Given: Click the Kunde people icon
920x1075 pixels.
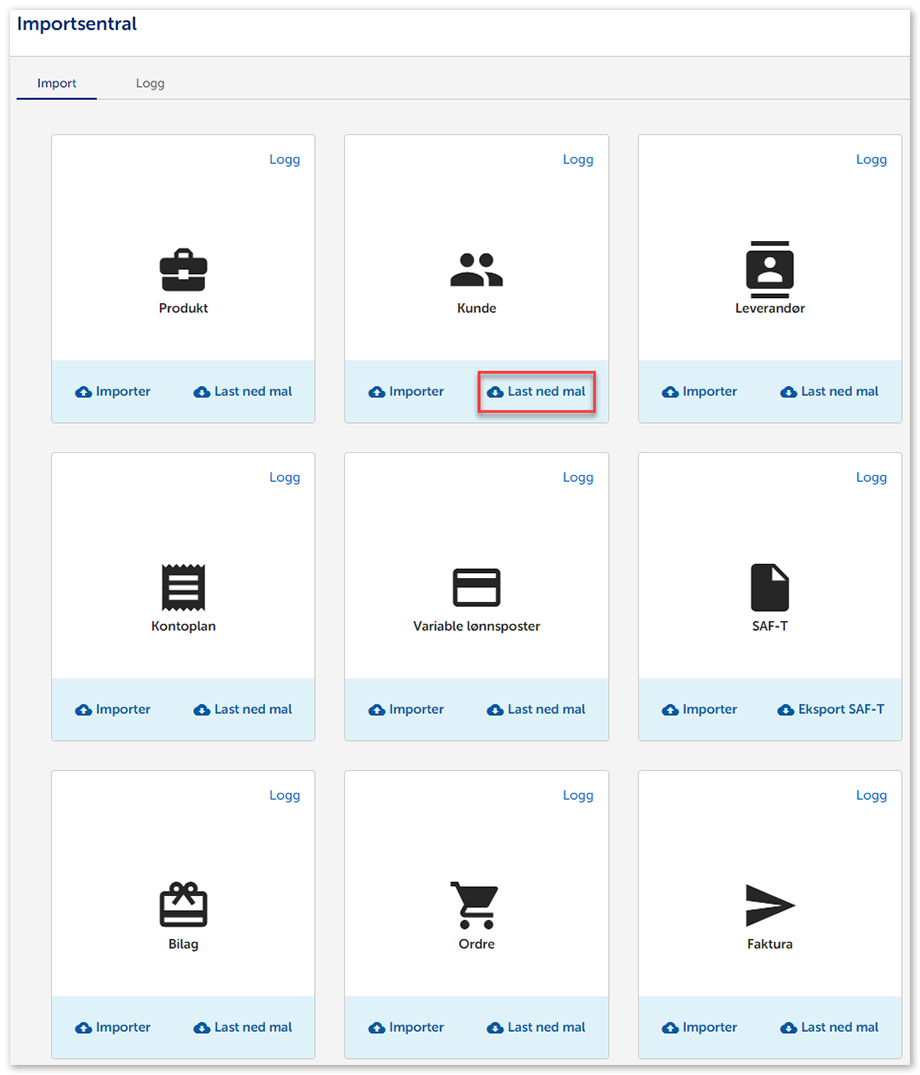Looking at the screenshot, I should (476, 270).
